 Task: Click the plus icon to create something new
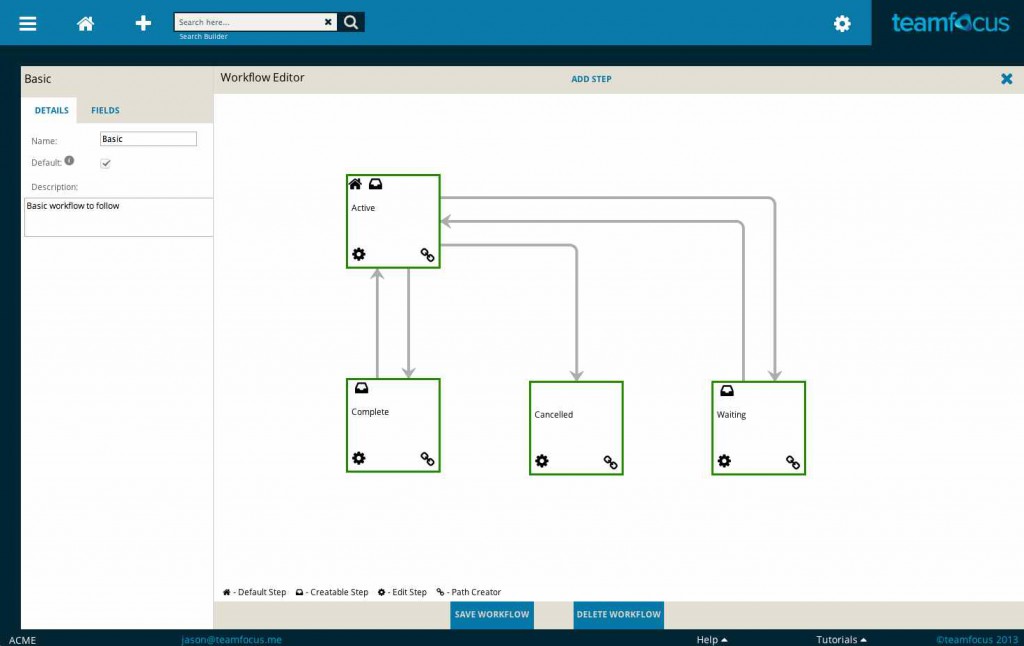142,23
